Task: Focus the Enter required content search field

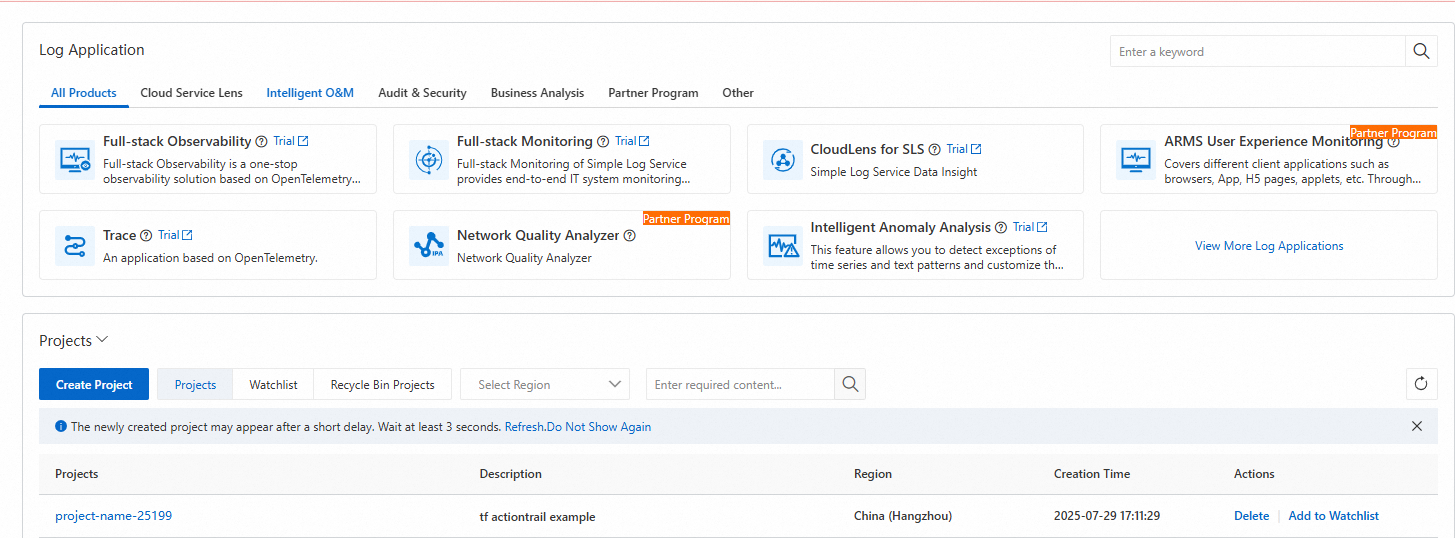Action: click(x=740, y=384)
